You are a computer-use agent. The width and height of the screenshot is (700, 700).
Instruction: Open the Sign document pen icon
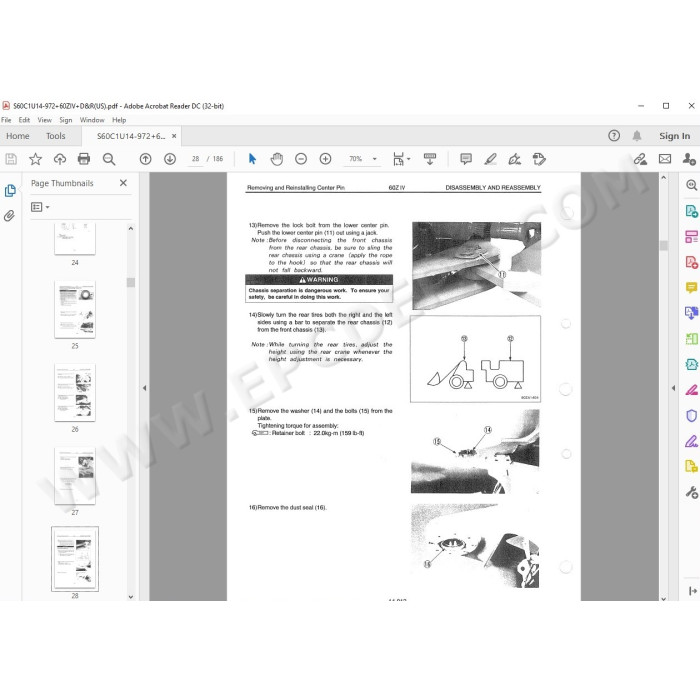click(x=515, y=159)
